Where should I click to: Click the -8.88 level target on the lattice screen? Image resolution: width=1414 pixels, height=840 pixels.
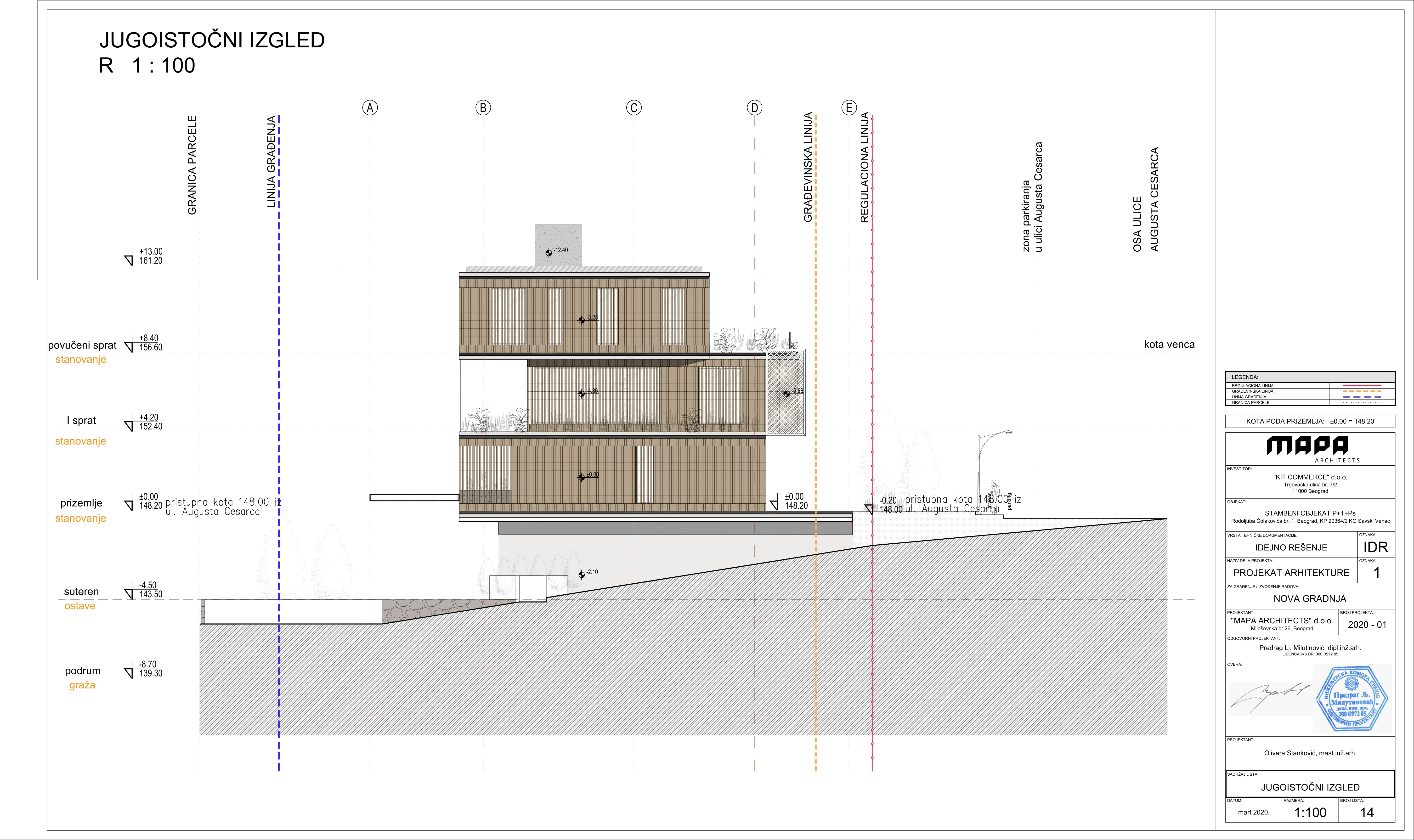[x=787, y=393]
